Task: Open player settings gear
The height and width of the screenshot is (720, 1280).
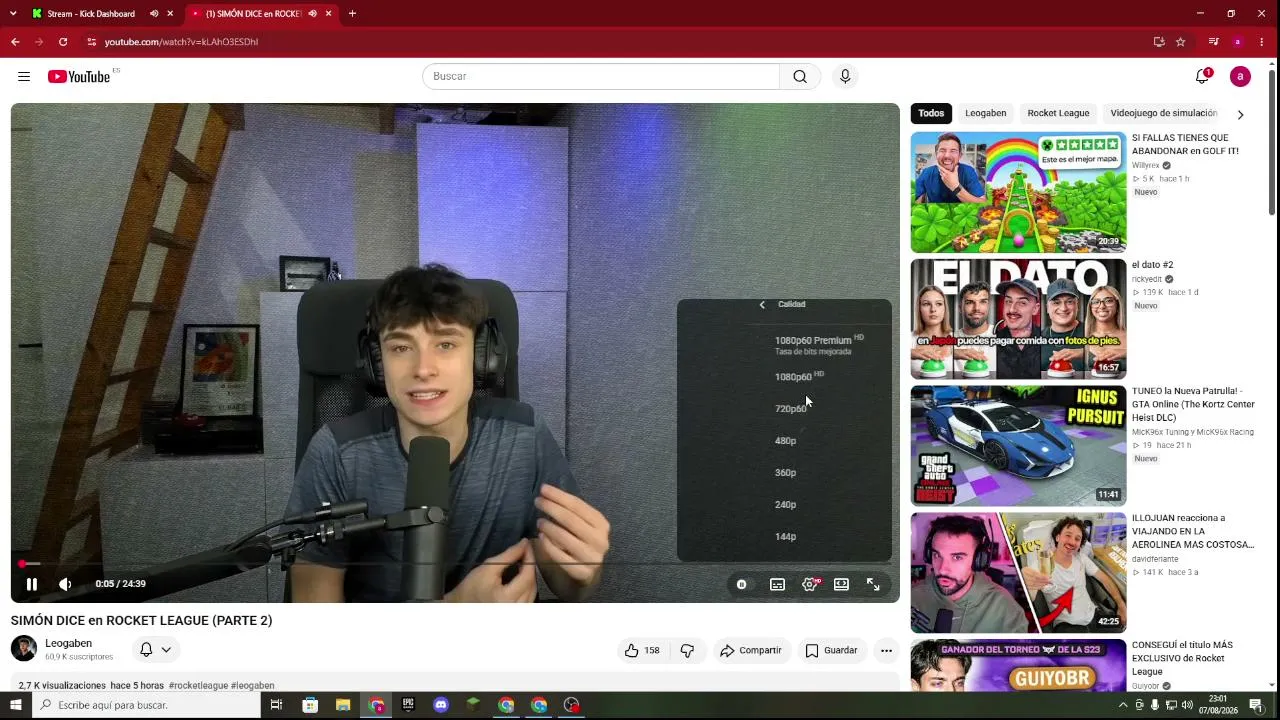Action: pos(810,584)
